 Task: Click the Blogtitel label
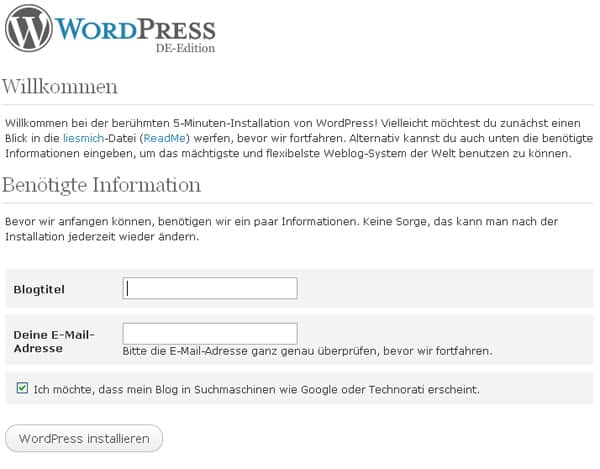(x=39, y=289)
